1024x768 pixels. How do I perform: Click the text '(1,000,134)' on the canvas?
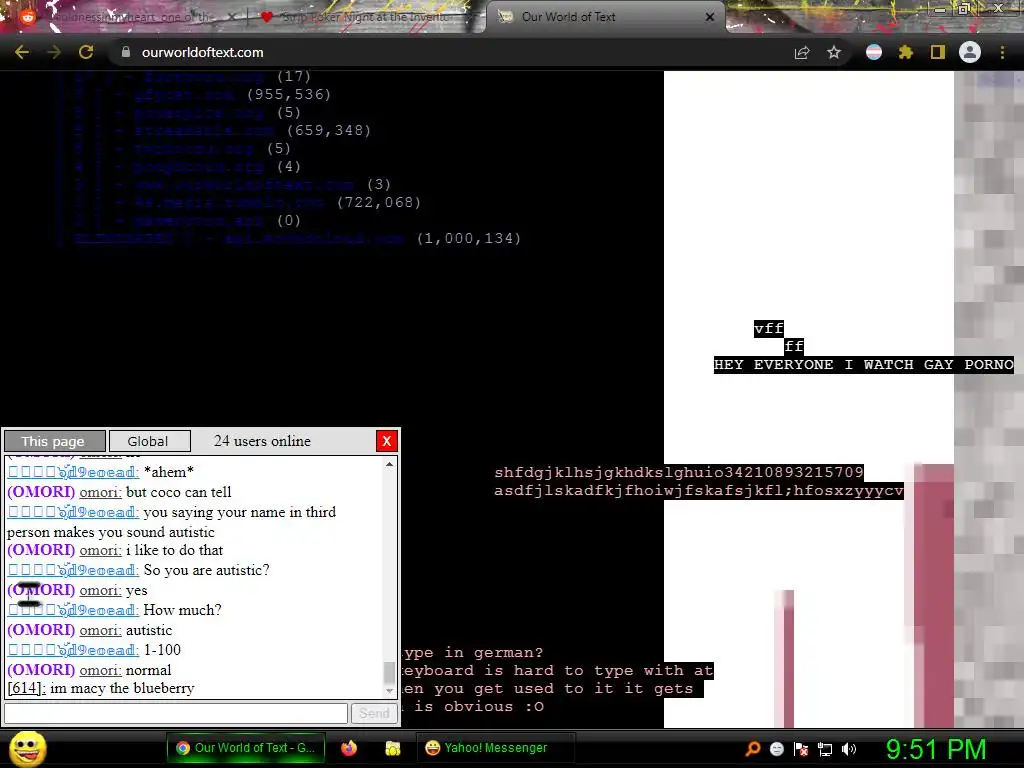[x=469, y=238]
